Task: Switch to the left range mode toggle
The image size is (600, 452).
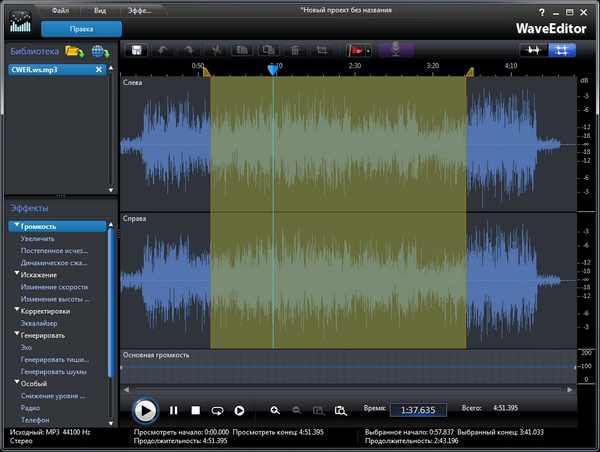Action: click(533, 49)
